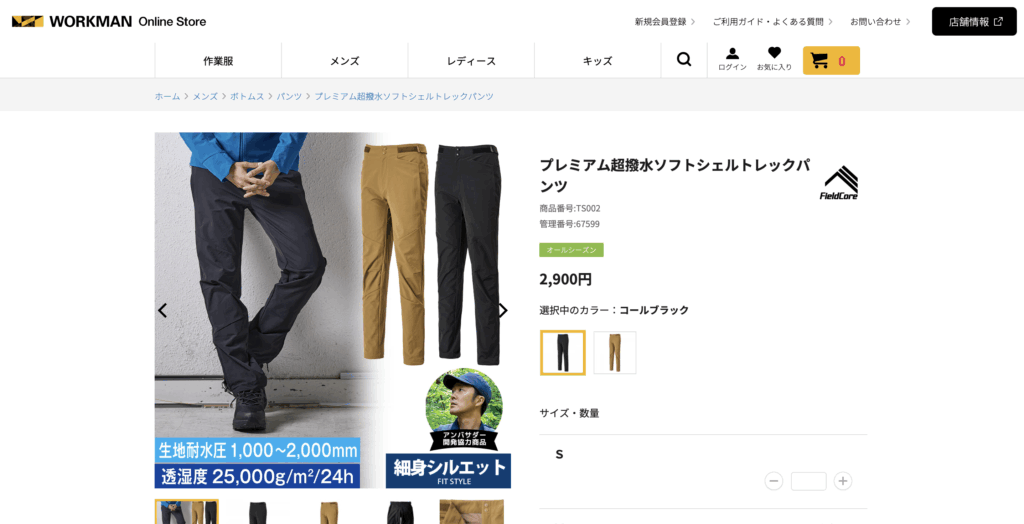Select the second product thumbnail image
The height and width of the screenshot is (524, 1024).
(x=258, y=512)
